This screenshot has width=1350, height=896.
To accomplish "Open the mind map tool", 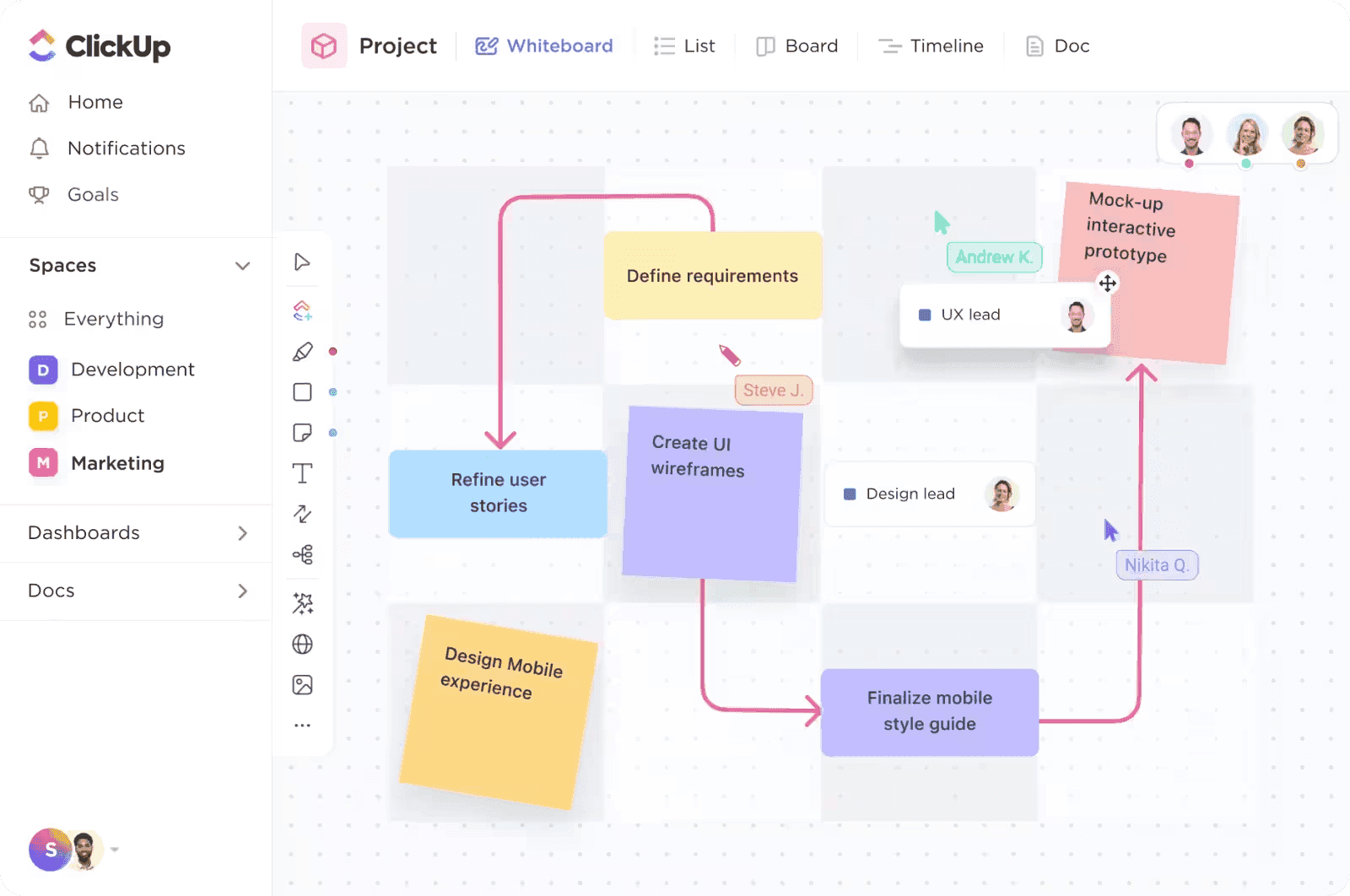I will point(302,554).
